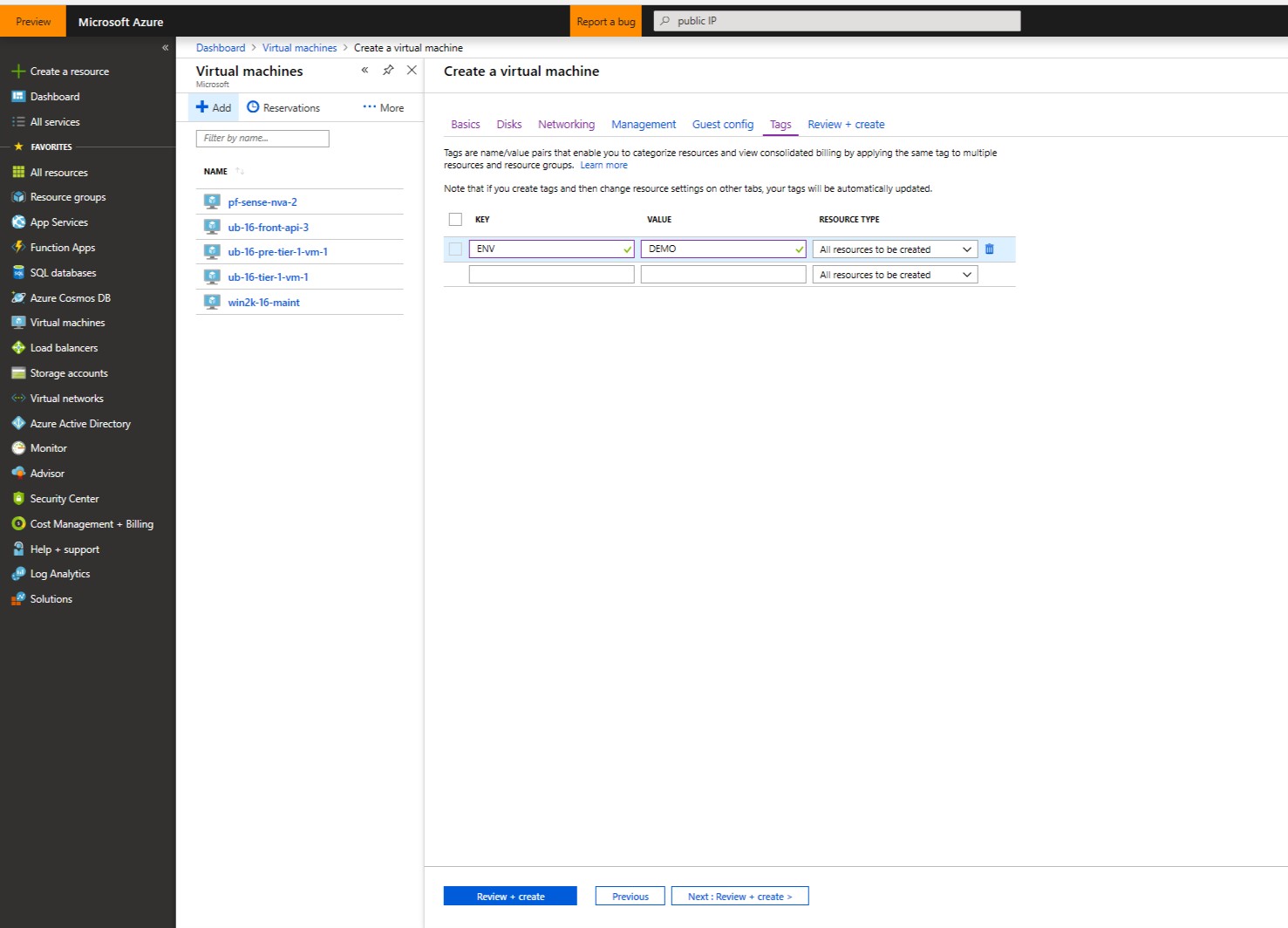Tick the select-all tags header checkbox
This screenshot has height=928, width=1288.
point(455,220)
